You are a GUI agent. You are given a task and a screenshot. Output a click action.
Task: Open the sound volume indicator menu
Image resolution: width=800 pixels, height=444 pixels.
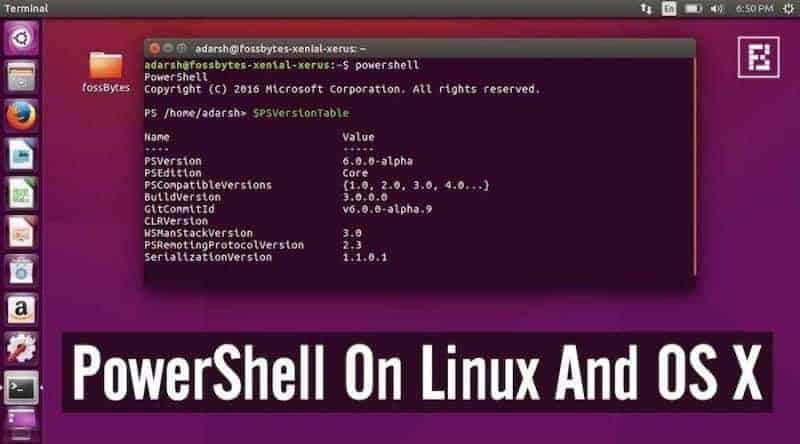[716, 9]
